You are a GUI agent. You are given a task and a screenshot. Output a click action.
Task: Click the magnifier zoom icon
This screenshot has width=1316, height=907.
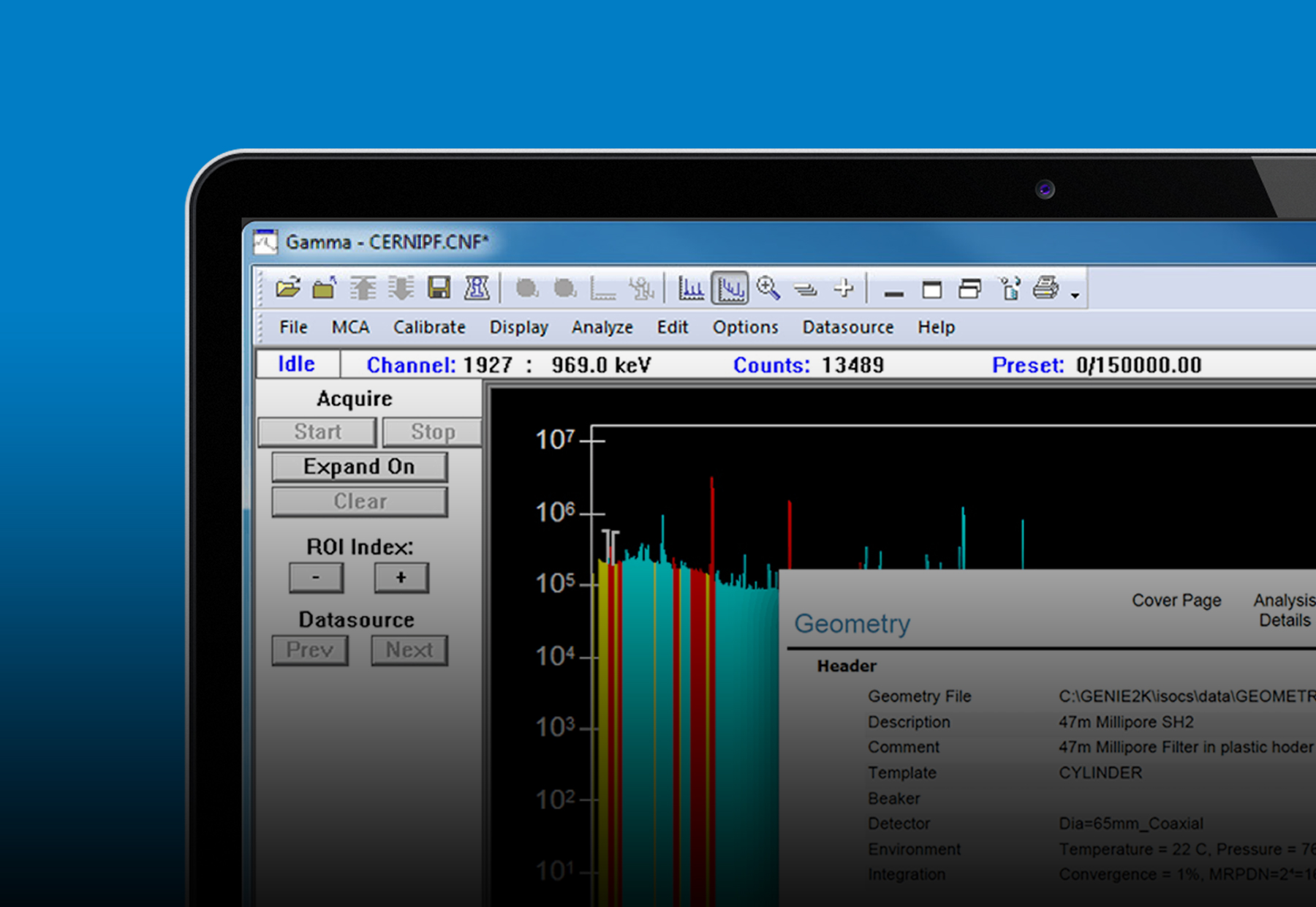768,288
